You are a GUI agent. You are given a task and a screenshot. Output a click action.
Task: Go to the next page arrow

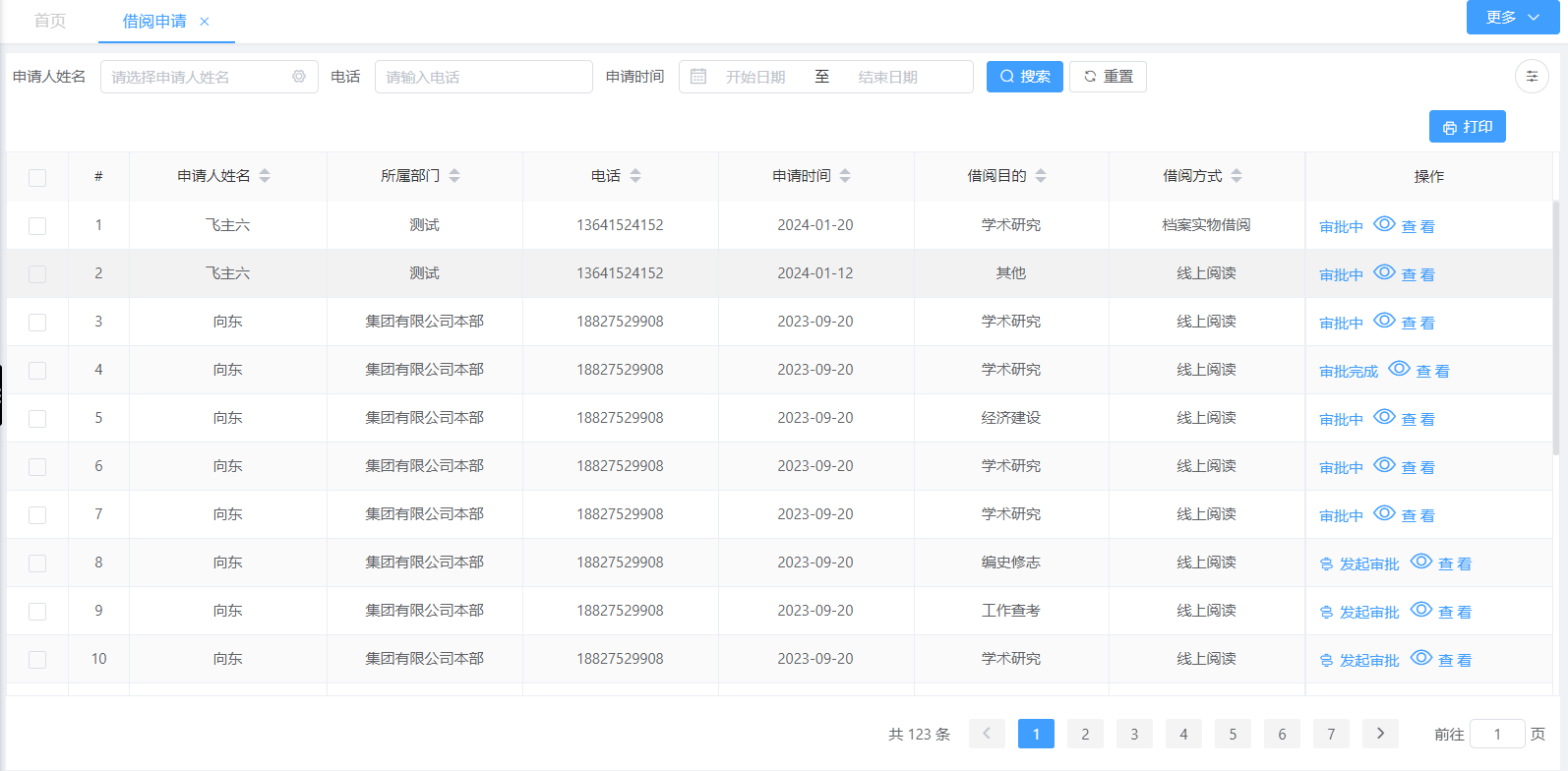click(x=1380, y=734)
